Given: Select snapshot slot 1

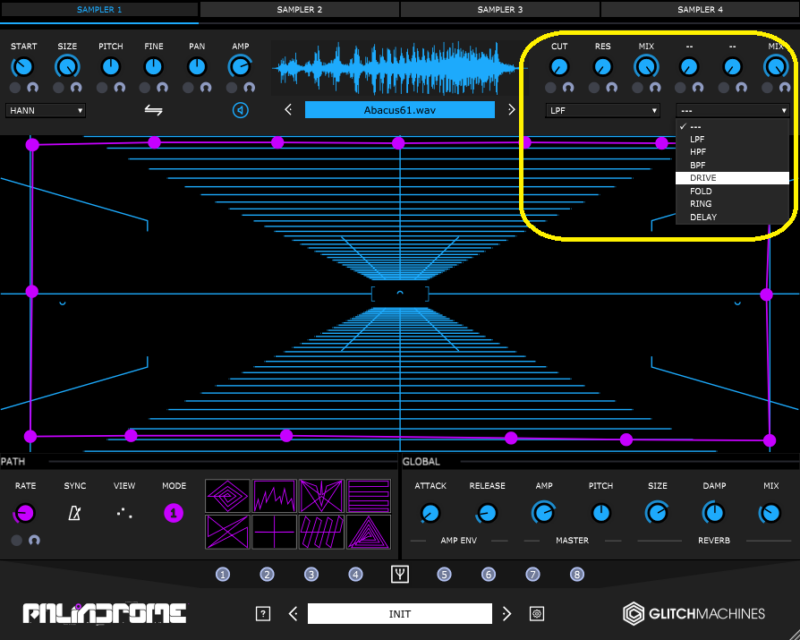Looking at the screenshot, I should [x=223, y=574].
